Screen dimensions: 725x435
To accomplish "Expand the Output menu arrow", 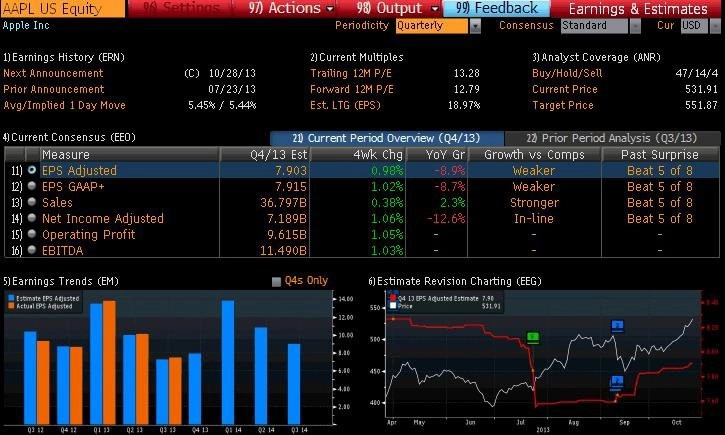I will [435, 9].
